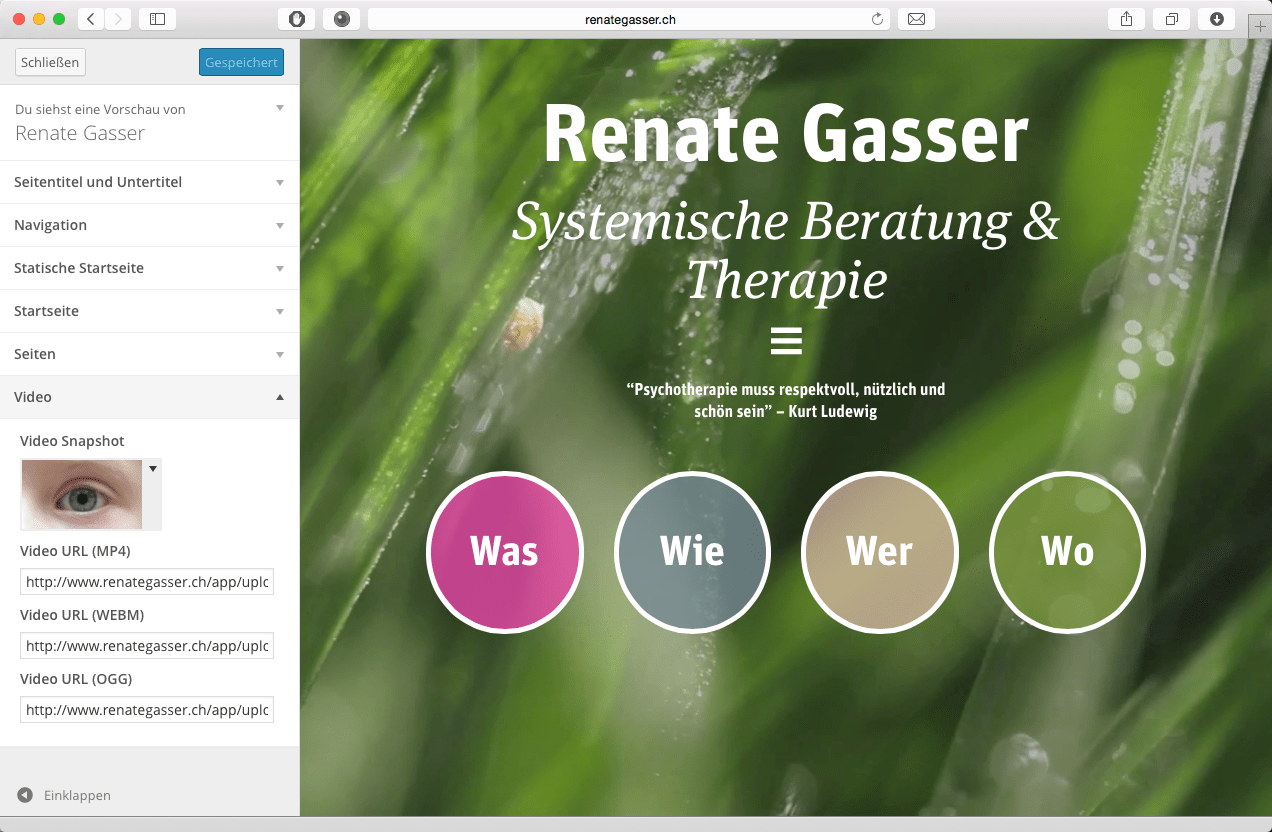This screenshot has width=1272, height=832.
Task: Click the Video Snapshot label
Action: (72, 441)
